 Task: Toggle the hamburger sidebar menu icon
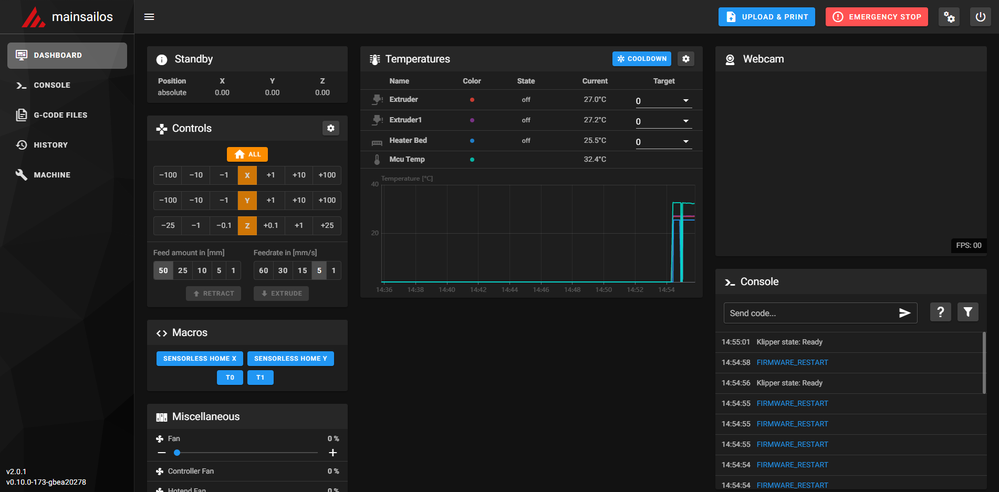pyautogui.click(x=149, y=17)
